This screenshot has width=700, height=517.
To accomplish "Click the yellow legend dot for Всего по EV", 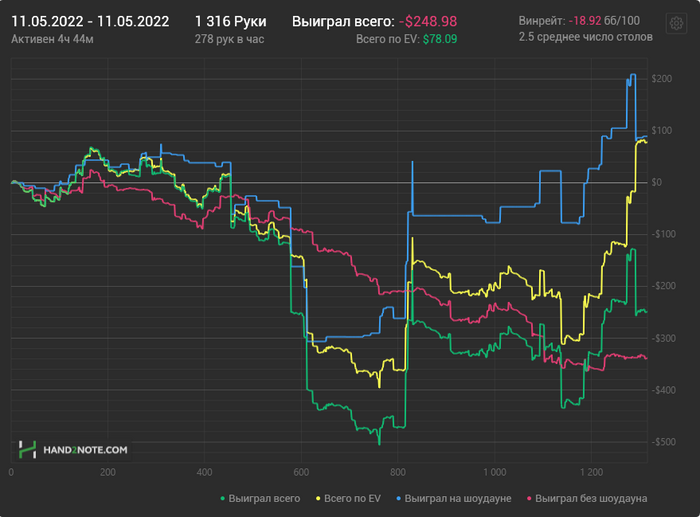I will click(x=318, y=498).
